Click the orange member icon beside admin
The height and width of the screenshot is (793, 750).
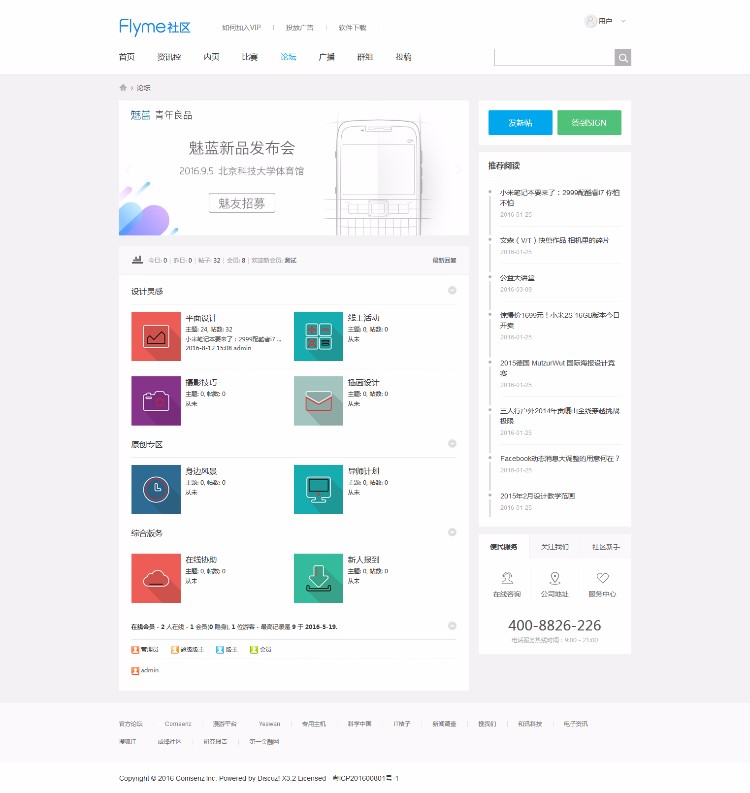pos(135,671)
